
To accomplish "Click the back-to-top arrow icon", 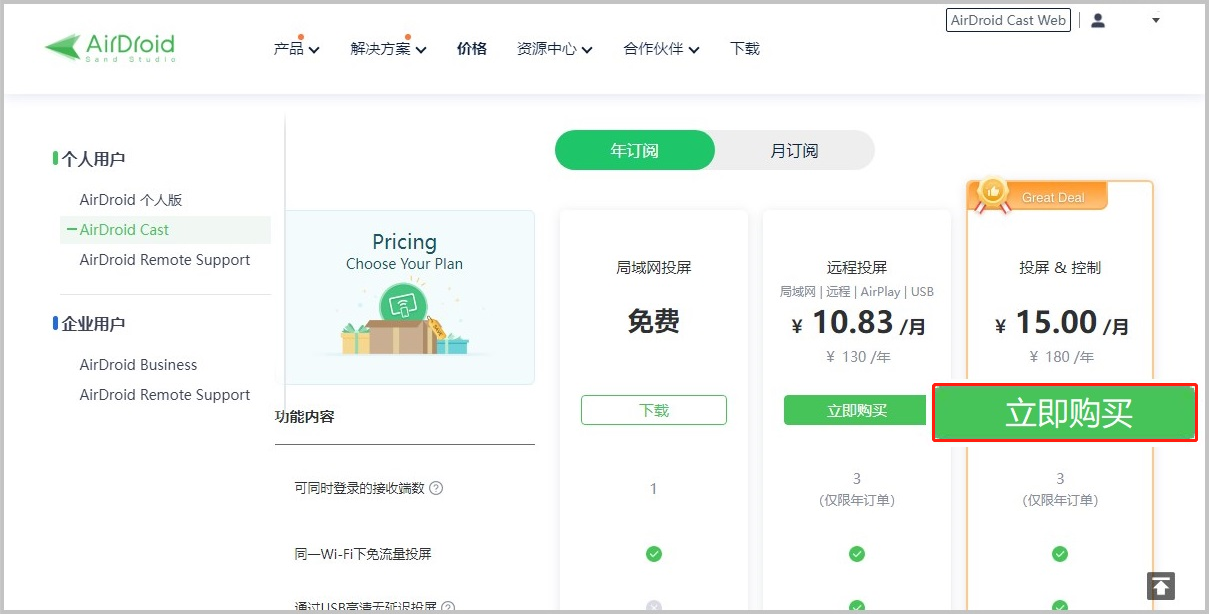I will coord(1161,586).
